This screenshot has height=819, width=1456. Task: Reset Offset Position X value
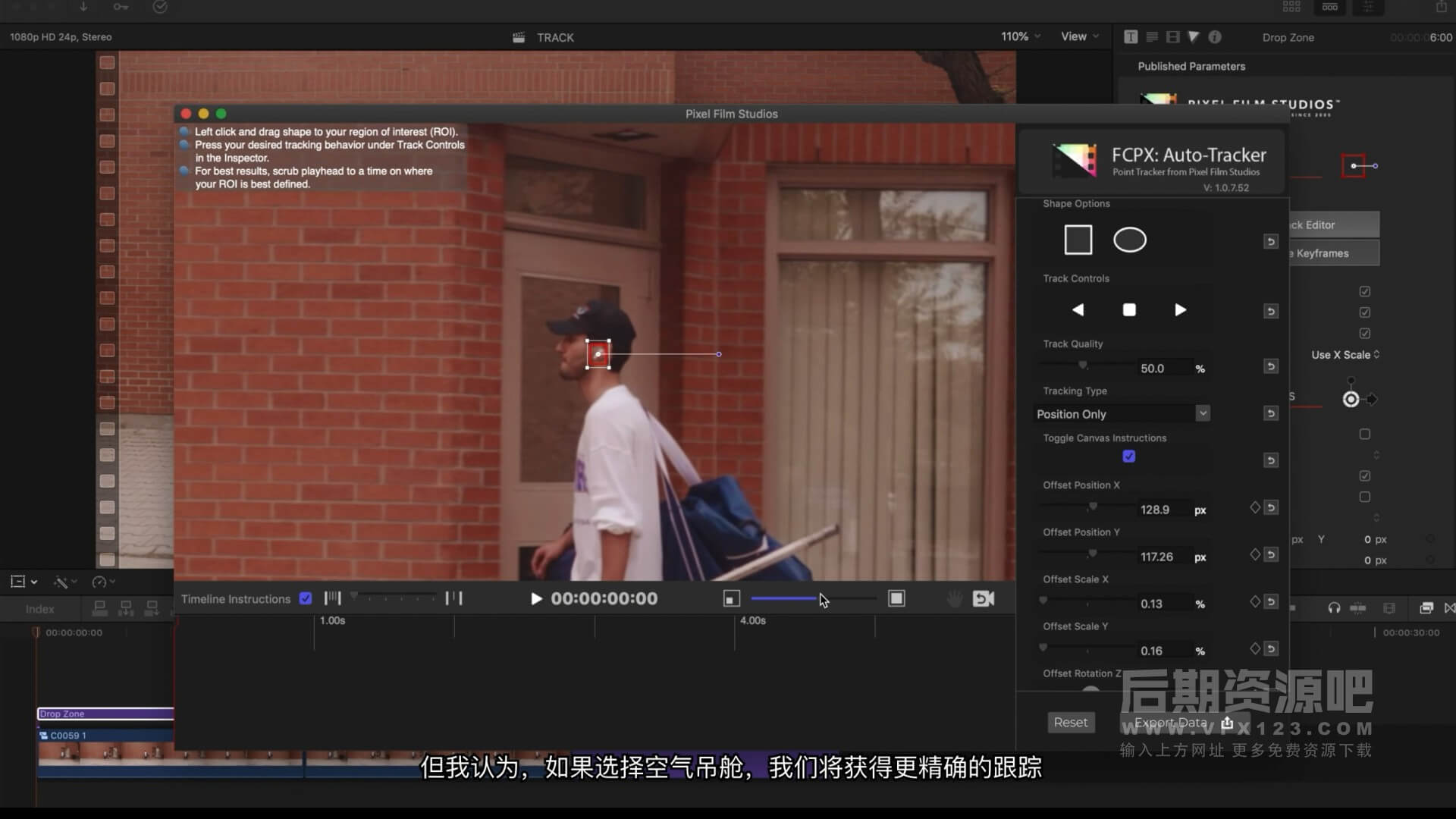point(1271,507)
